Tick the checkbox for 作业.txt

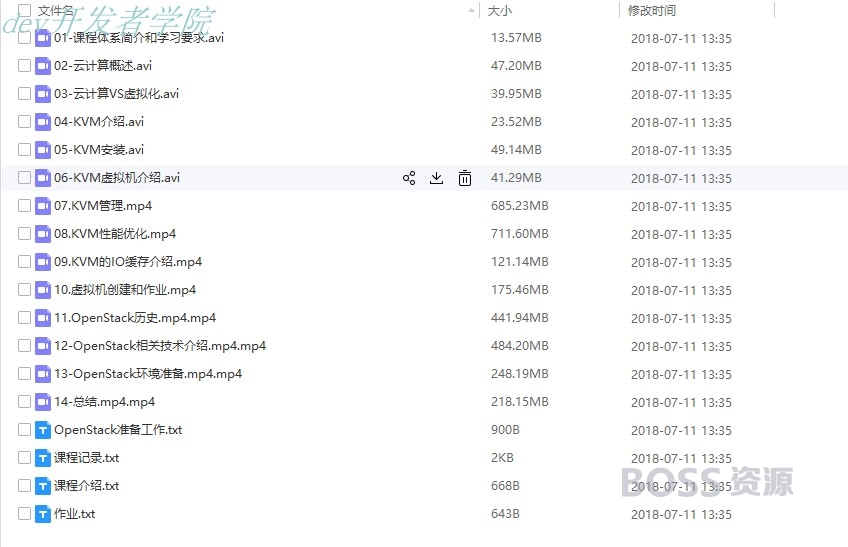coord(24,514)
